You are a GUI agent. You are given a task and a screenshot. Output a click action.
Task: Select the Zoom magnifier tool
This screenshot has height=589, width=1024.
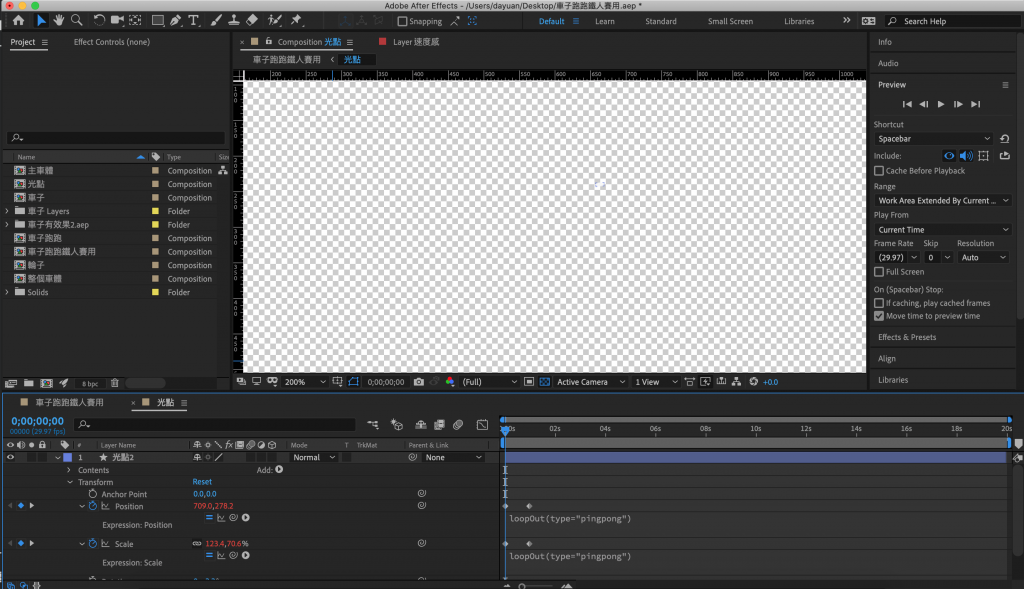coord(77,20)
